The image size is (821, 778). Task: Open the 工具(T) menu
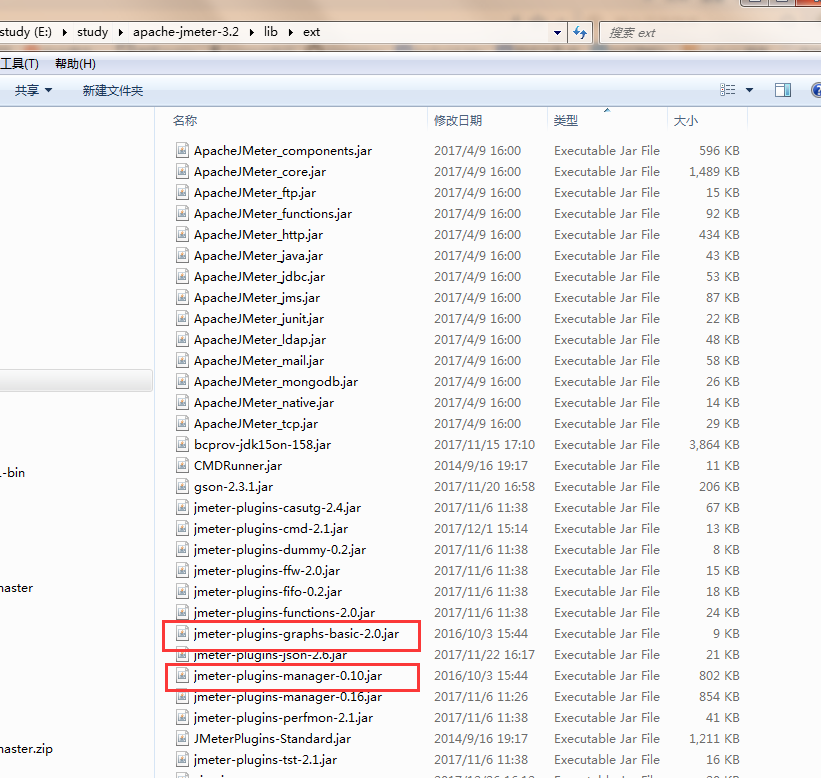(x=19, y=64)
